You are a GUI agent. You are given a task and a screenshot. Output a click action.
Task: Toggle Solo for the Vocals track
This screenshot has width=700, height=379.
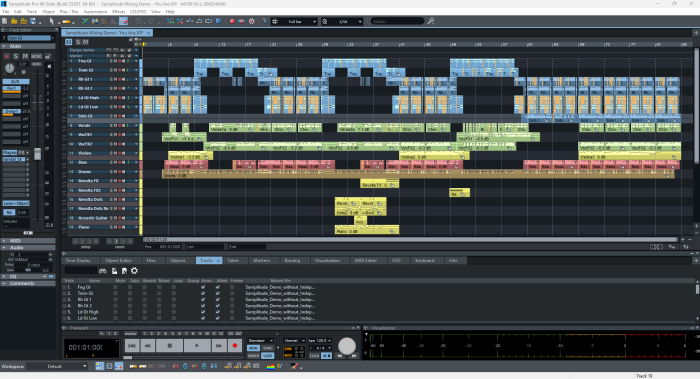point(112,125)
